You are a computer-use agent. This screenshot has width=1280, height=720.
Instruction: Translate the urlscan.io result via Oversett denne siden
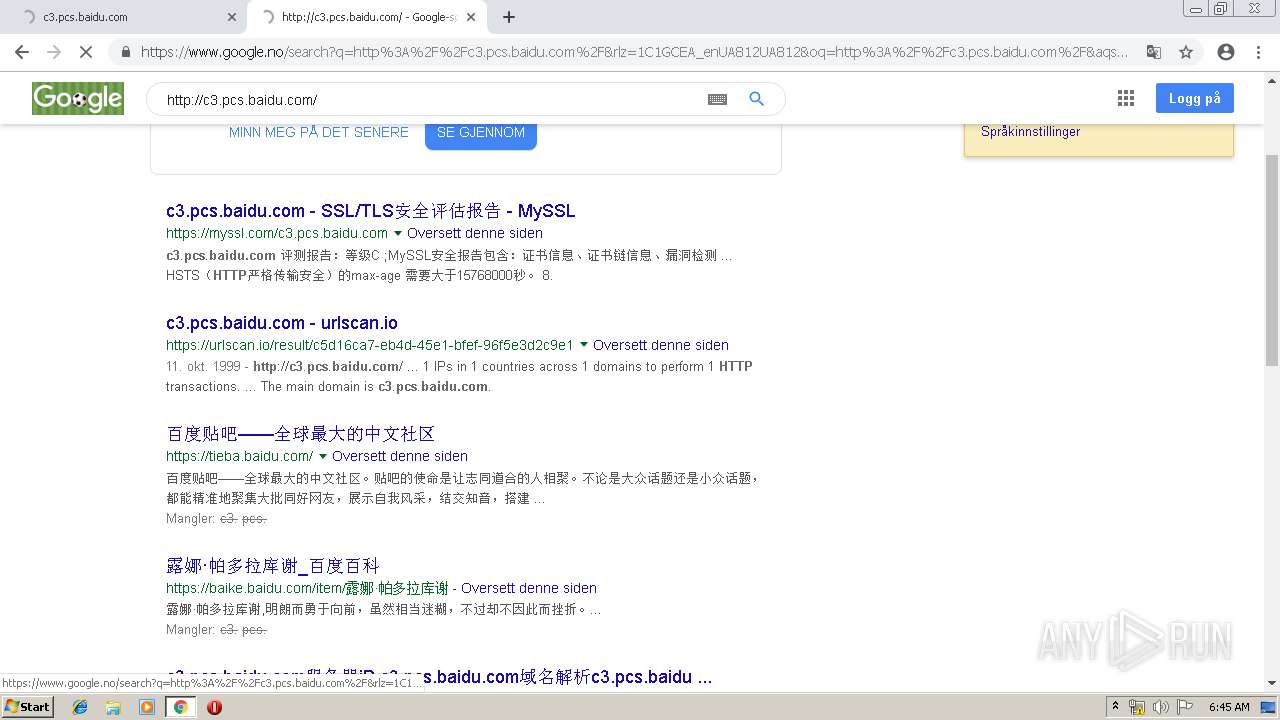tap(661, 345)
